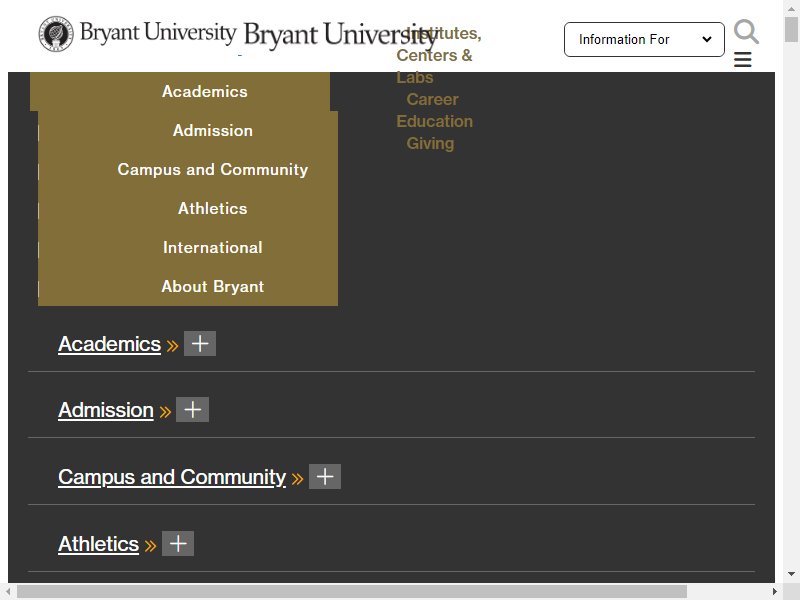This screenshot has width=800, height=600.
Task: Expand Campus and Community plus button
Action: (325, 477)
